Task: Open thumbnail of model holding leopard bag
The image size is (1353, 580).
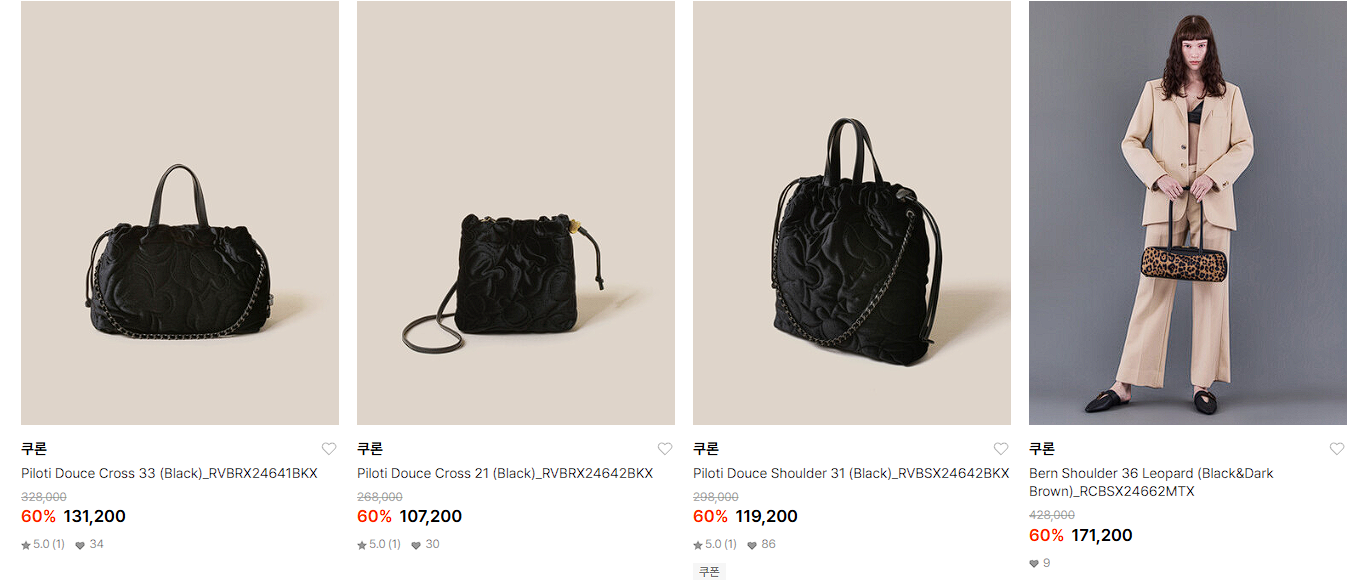Action: click(1188, 213)
